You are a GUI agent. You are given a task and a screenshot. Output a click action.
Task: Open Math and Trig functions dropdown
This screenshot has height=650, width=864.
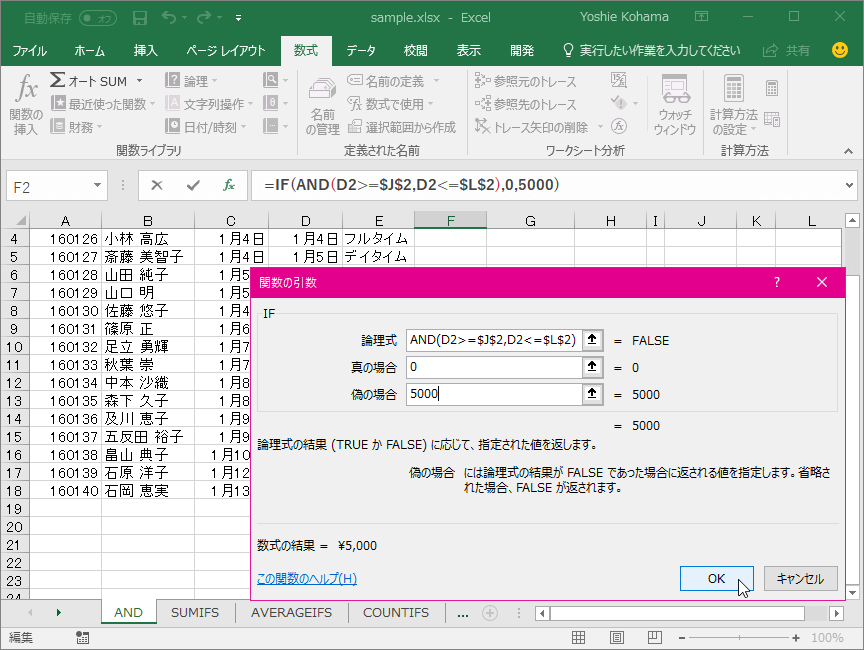point(275,103)
